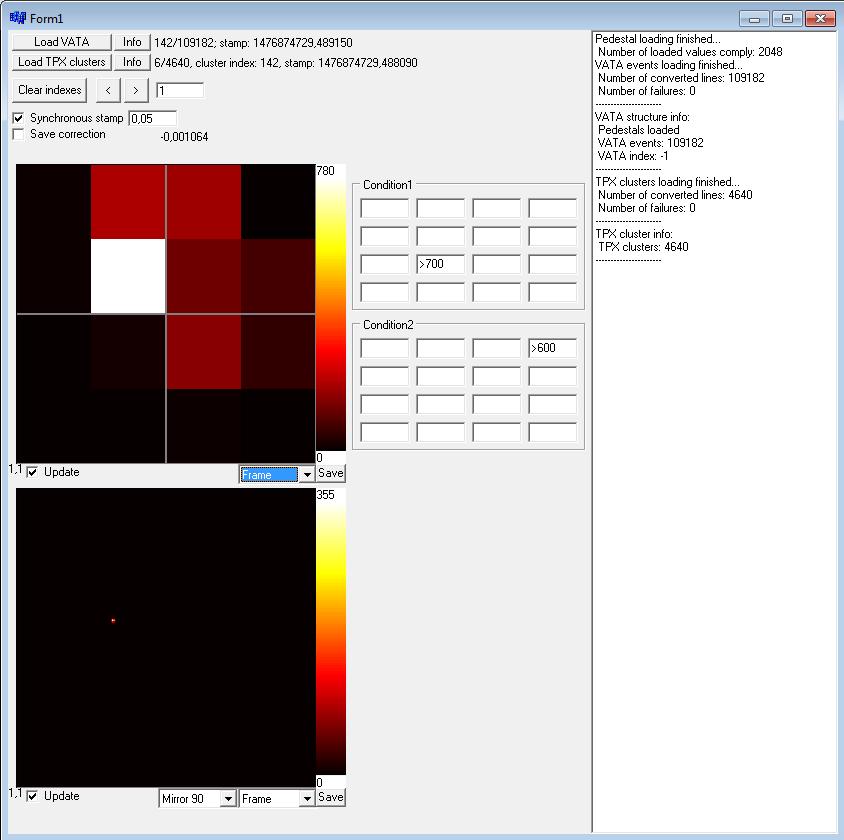Image resolution: width=844 pixels, height=840 pixels.
Task: Open Info beside Load TPX clusters
Action: click(132, 62)
